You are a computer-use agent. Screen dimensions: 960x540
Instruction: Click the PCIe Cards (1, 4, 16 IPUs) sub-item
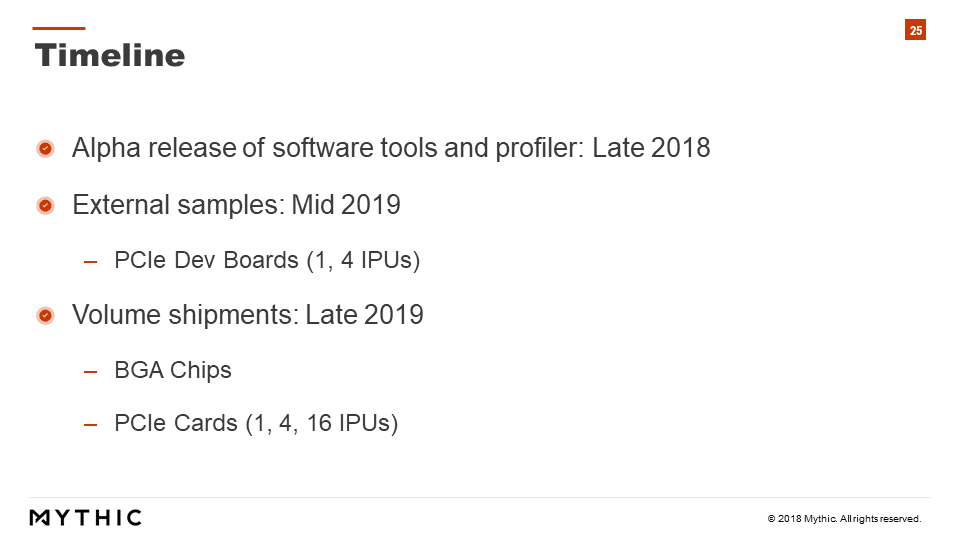tap(256, 423)
